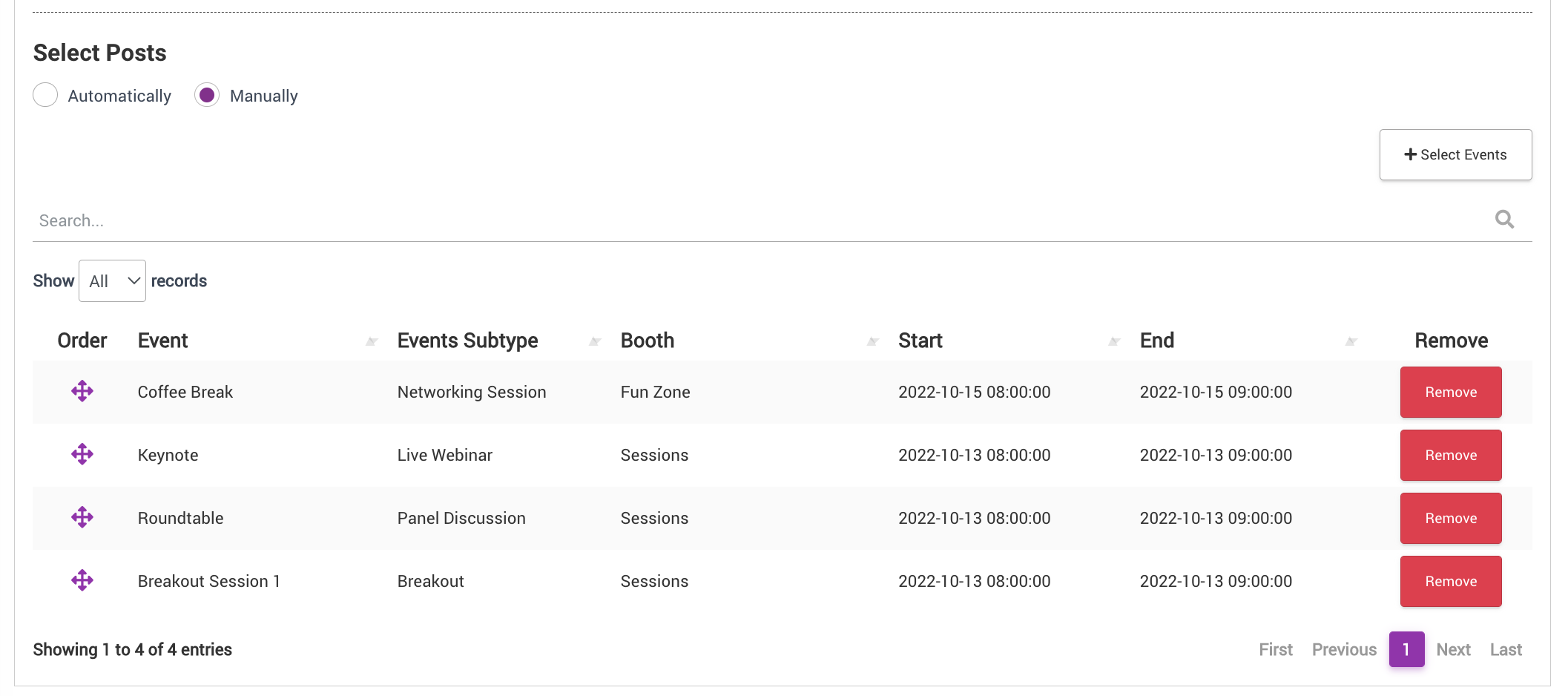Click the drag handle for Keynote row
This screenshot has height=696, width=1568.
pyautogui.click(x=82, y=454)
